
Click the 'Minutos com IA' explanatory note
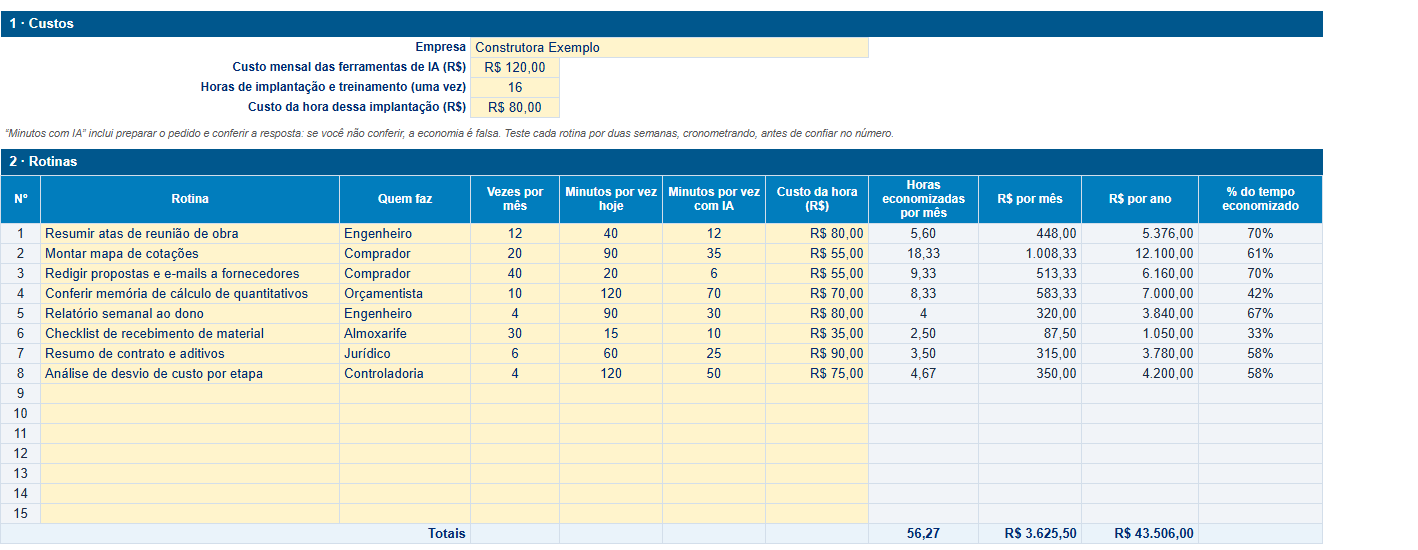[449, 133]
